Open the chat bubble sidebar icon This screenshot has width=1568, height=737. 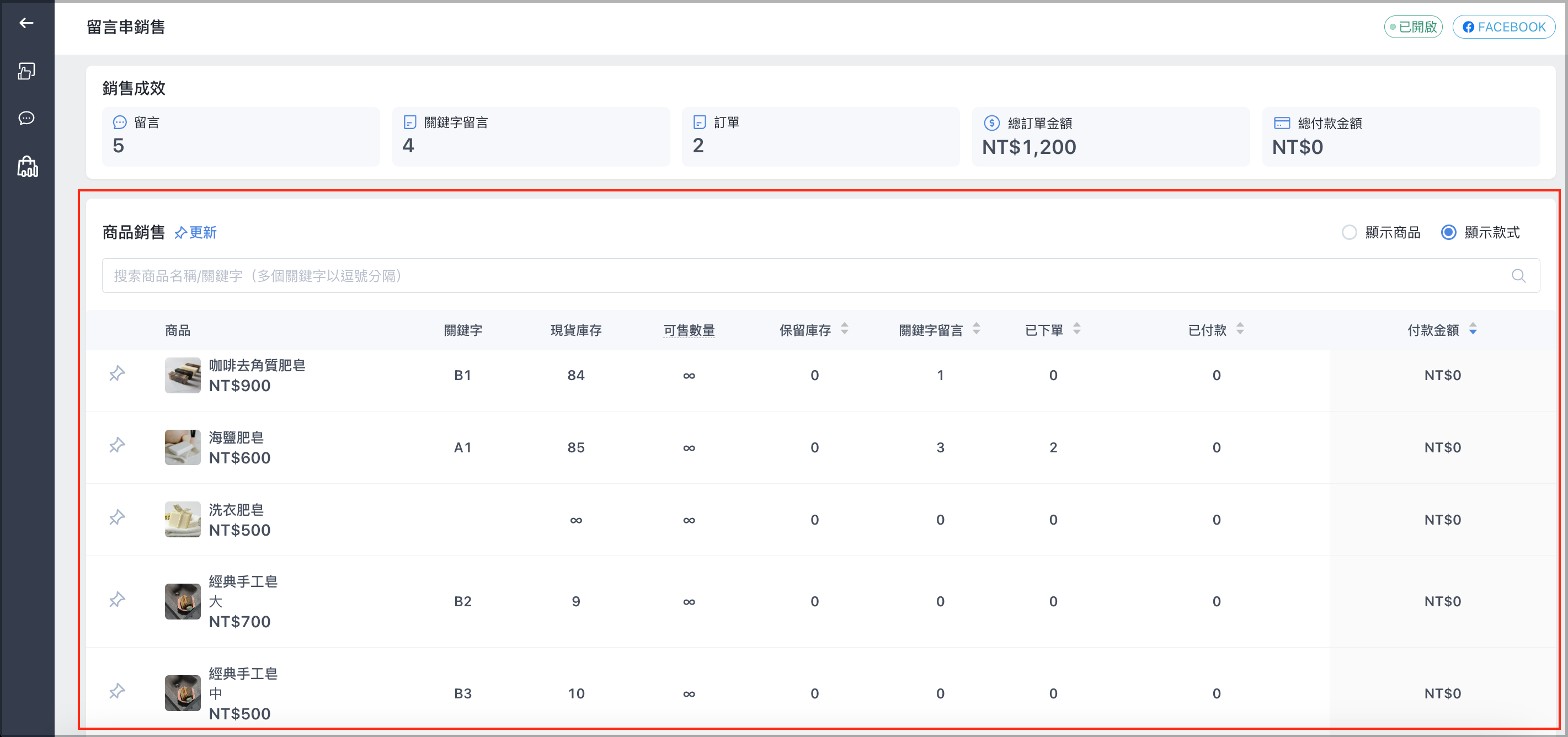(x=26, y=118)
